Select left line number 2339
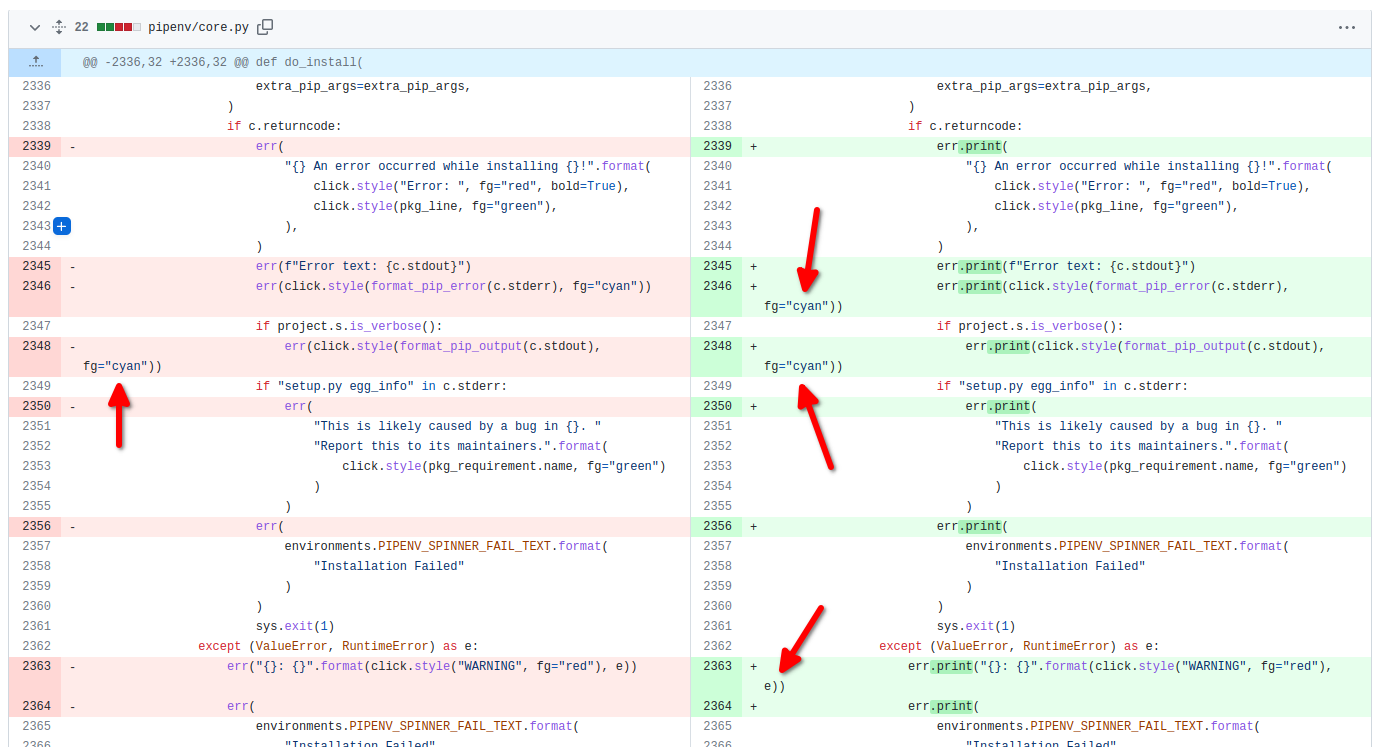Image resolution: width=1381 pixels, height=747 pixels. click(x=36, y=146)
